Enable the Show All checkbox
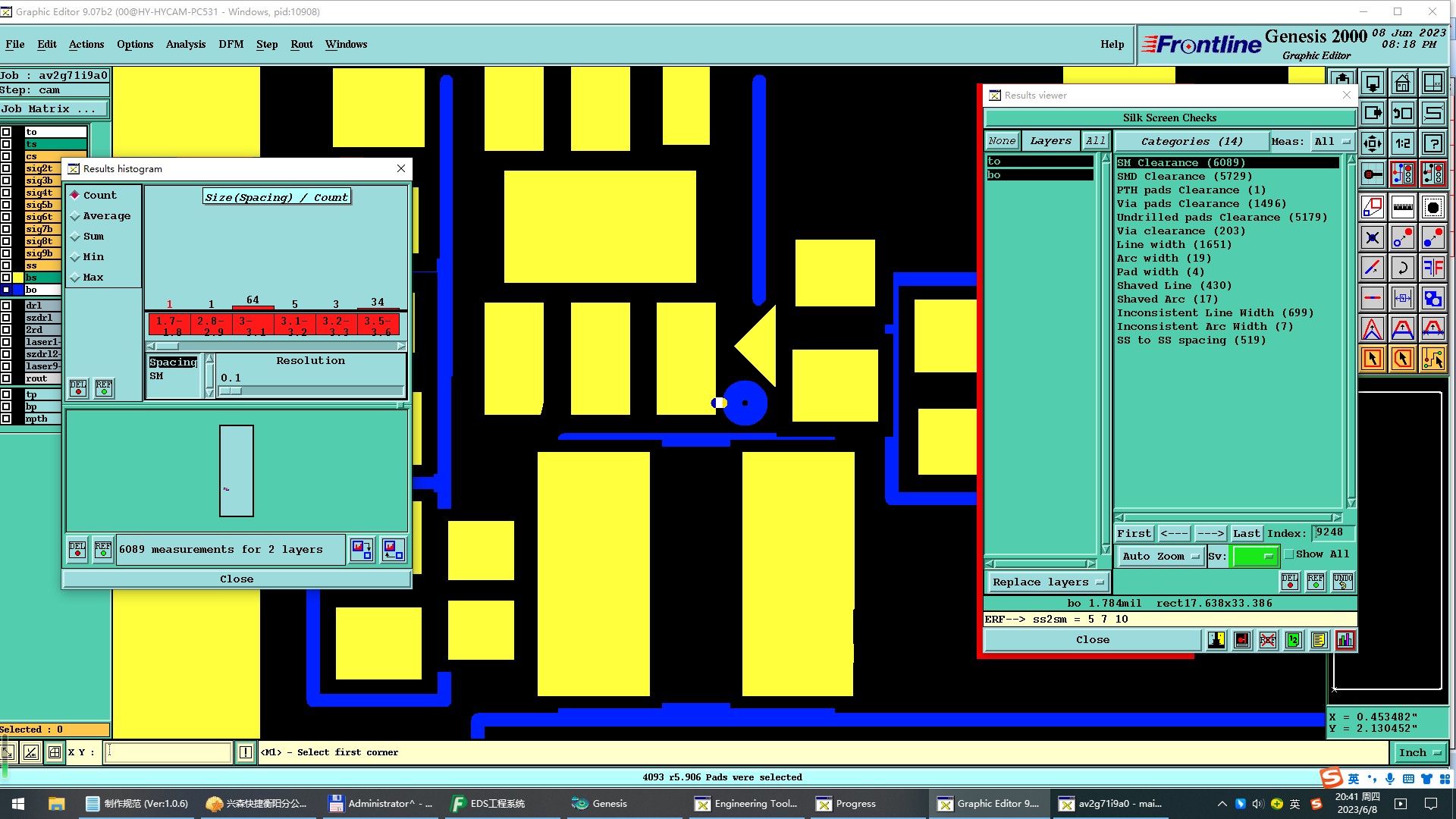This screenshot has width=1456, height=819. [1288, 554]
